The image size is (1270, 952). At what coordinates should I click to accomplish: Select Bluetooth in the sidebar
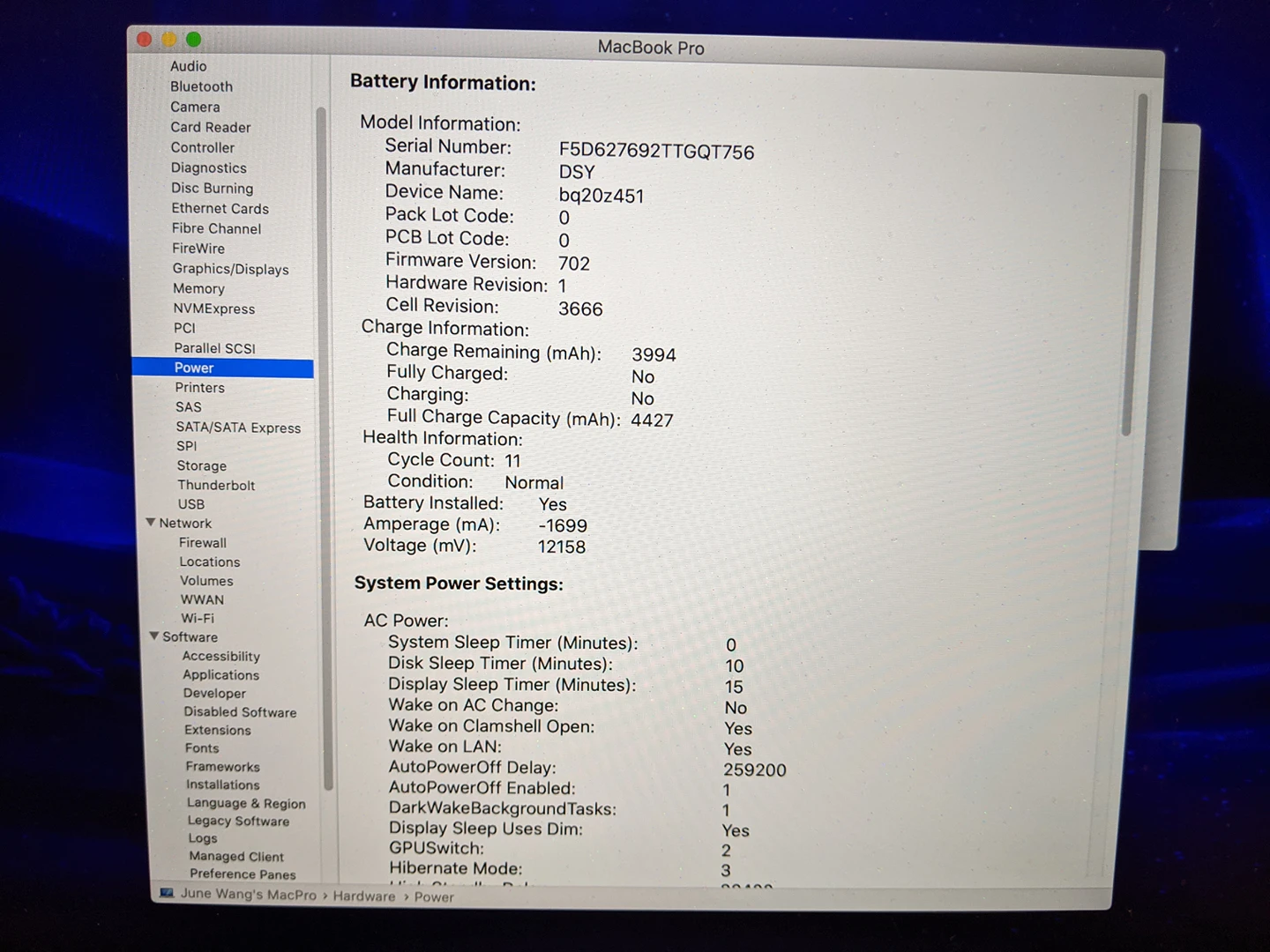pos(201,86)
